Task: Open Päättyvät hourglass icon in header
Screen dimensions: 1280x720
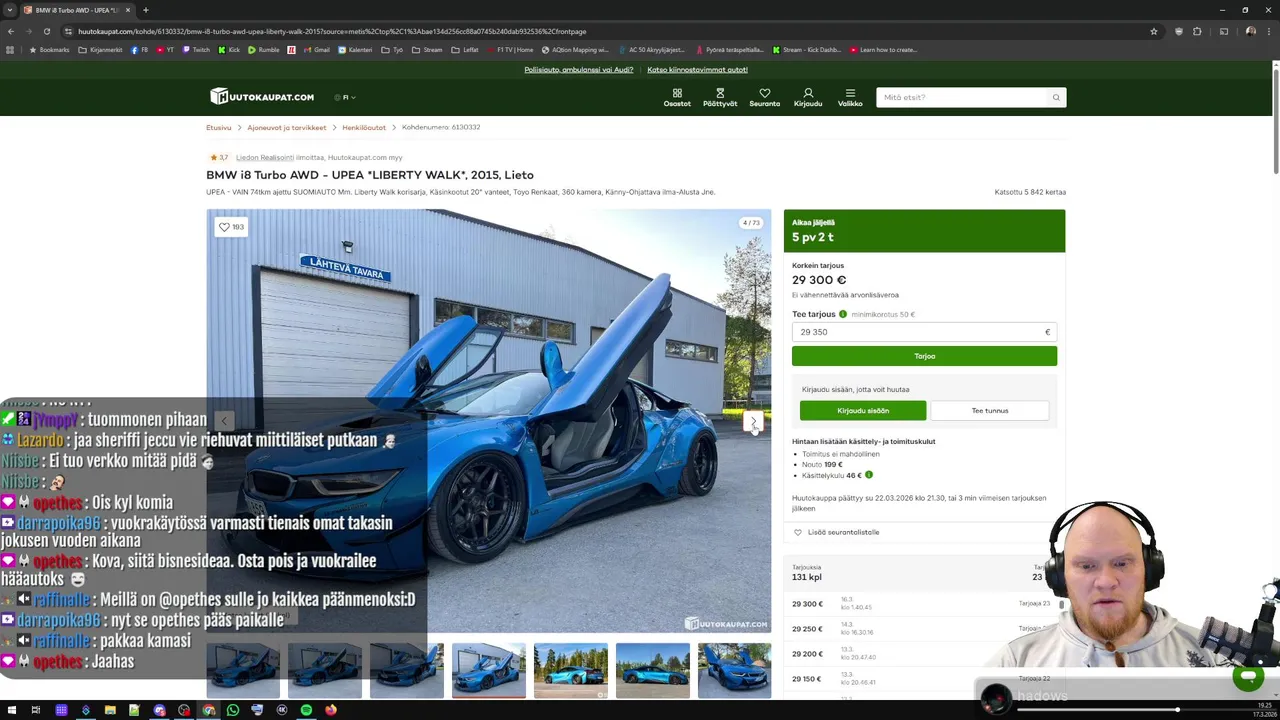Action: coord(719,97)
